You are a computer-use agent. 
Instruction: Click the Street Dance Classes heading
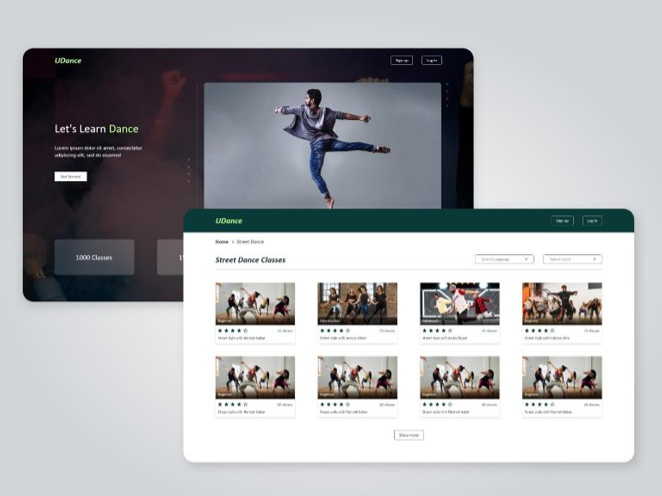coord(250,260)
